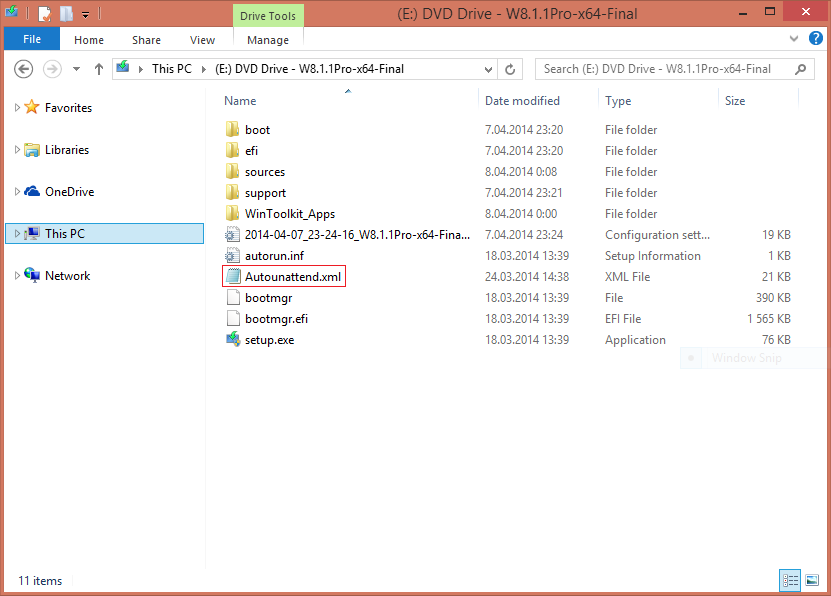Click This PC in address breadcrumb

point(172,69)
